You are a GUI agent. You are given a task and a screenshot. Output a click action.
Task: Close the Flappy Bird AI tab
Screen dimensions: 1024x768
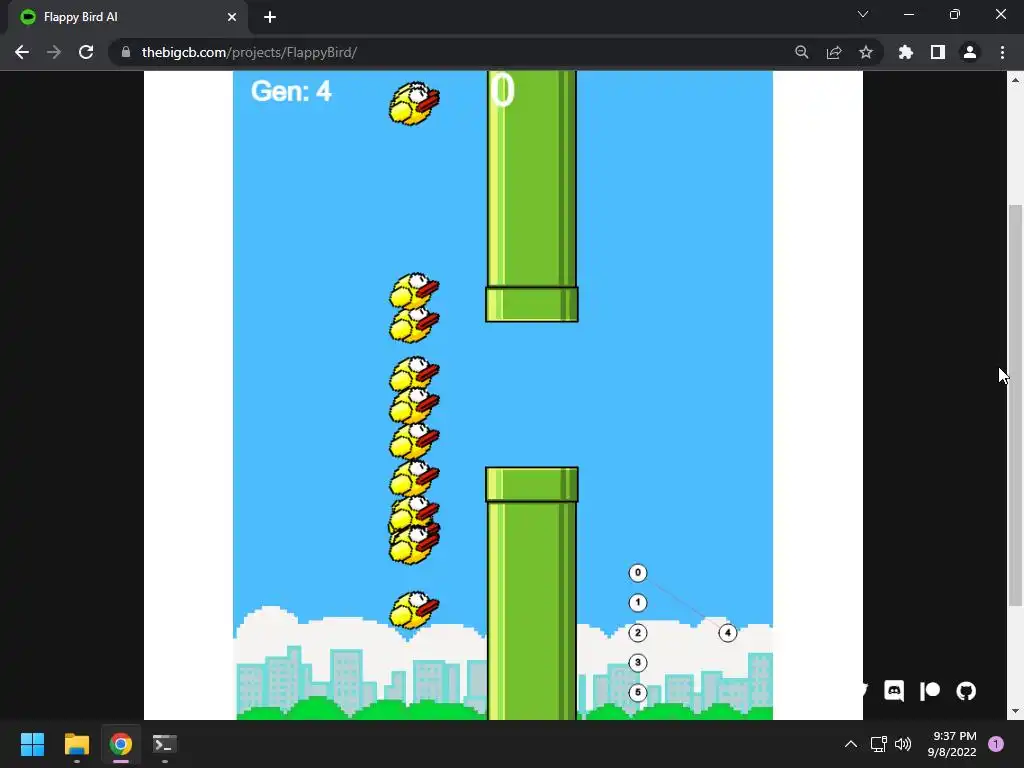pyautogui.click(x=231, y=17)
